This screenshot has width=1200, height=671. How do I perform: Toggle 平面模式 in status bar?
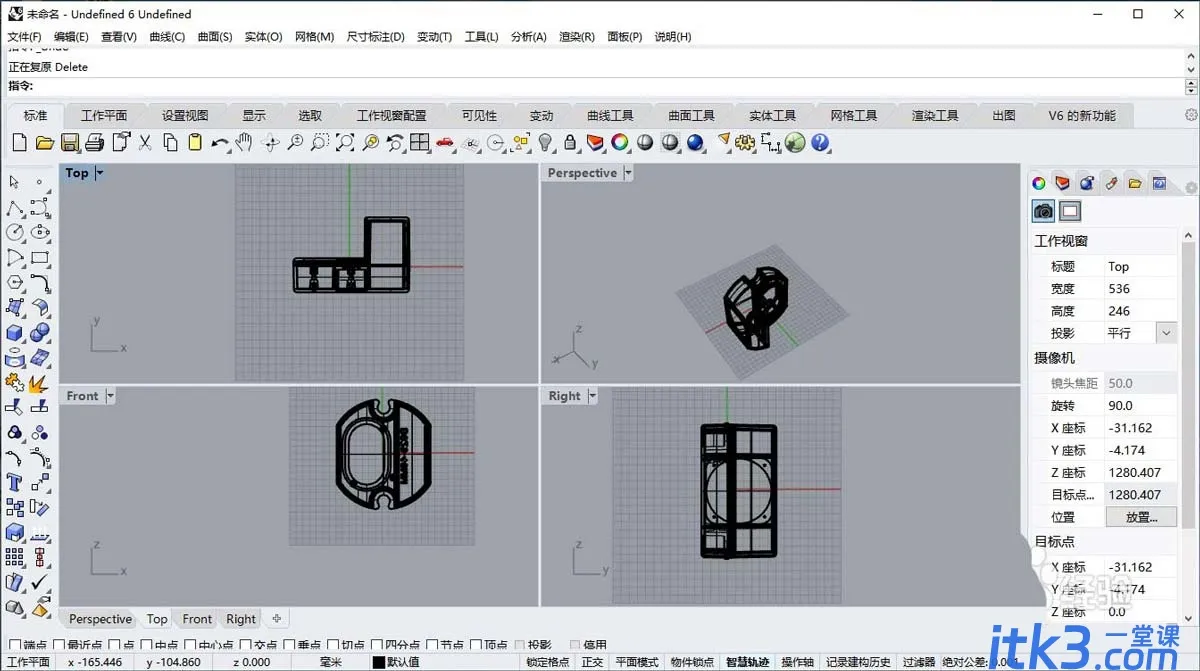(637, 662)
